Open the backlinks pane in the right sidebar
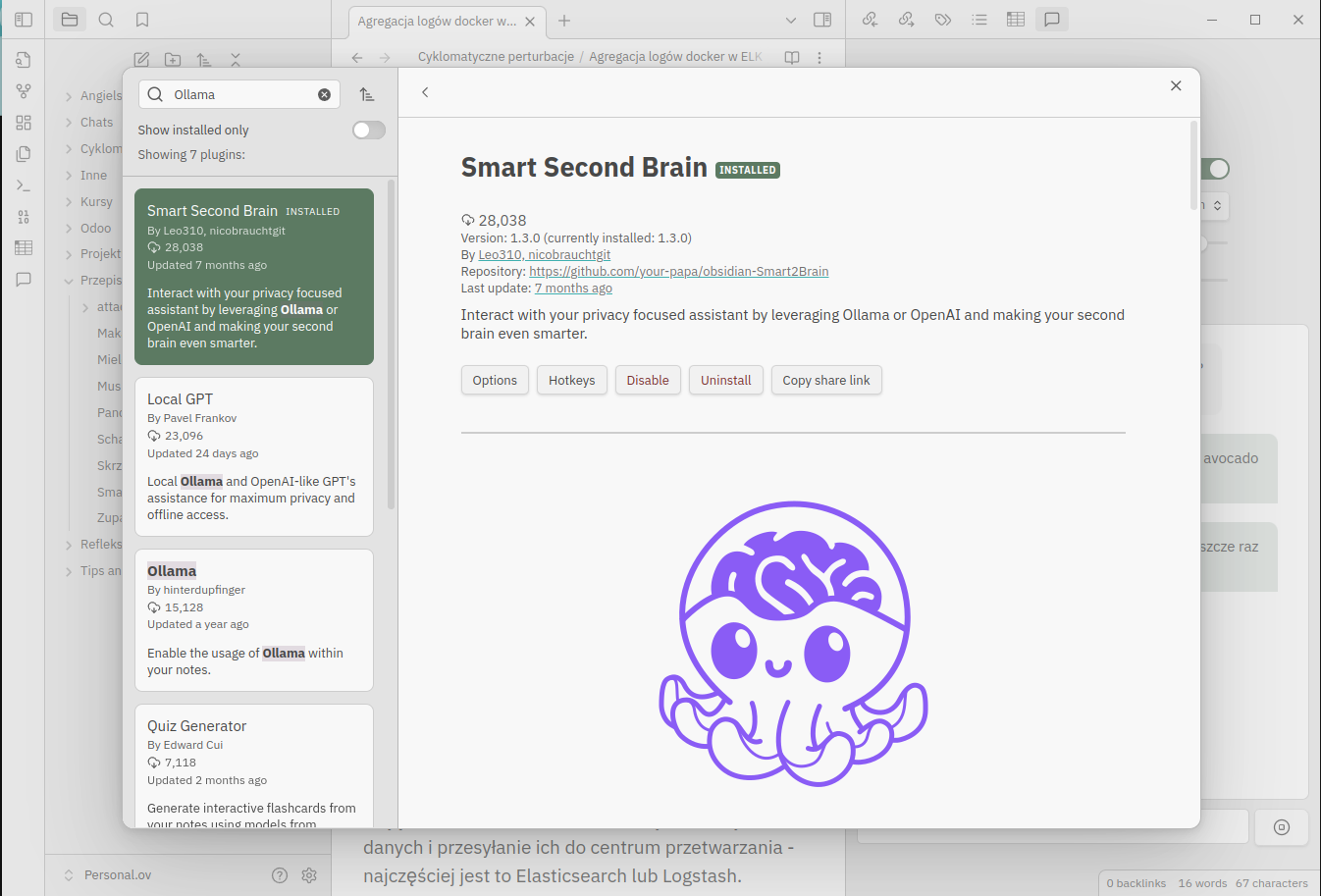 tap(870, 20)
